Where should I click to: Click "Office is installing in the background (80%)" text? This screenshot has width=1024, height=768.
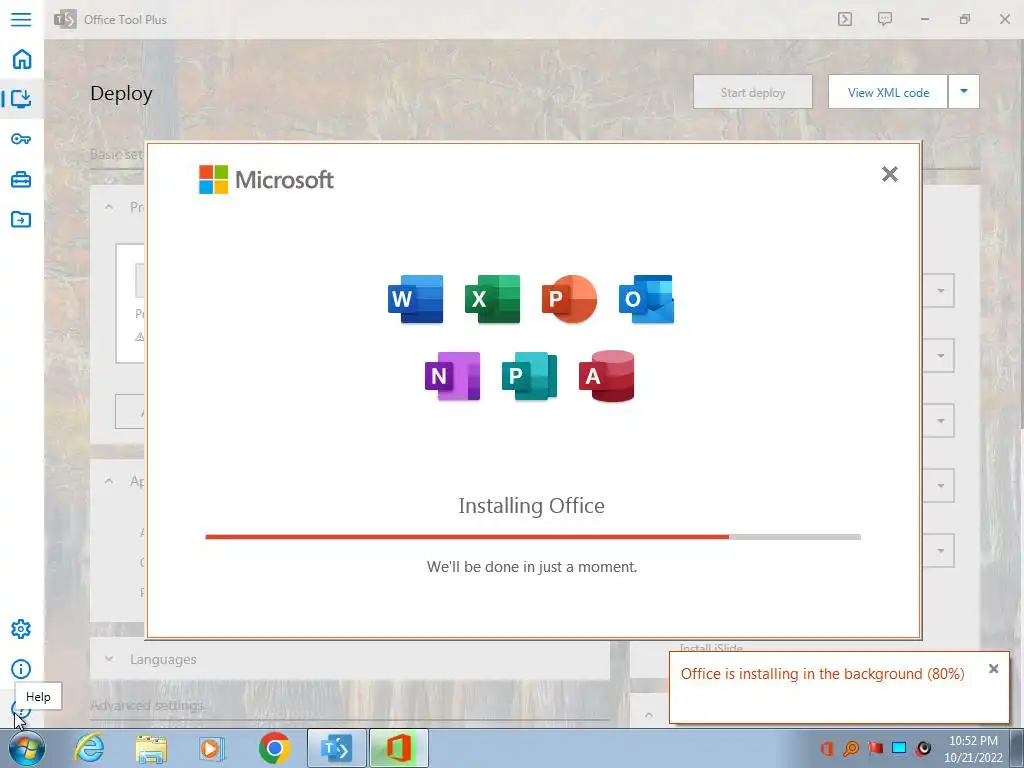tap(822, 674)
